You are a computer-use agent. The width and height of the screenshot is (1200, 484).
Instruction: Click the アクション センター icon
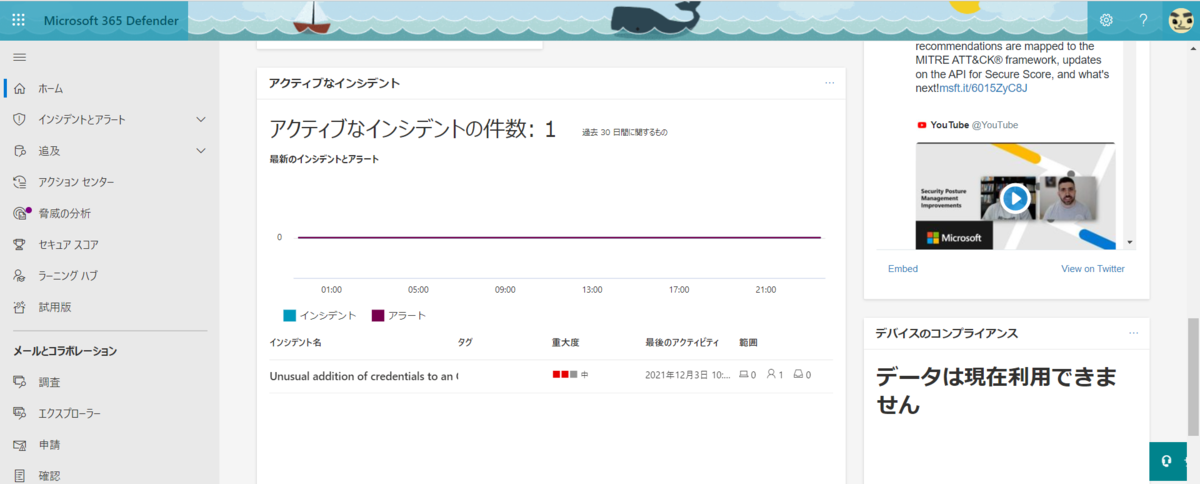19,182
